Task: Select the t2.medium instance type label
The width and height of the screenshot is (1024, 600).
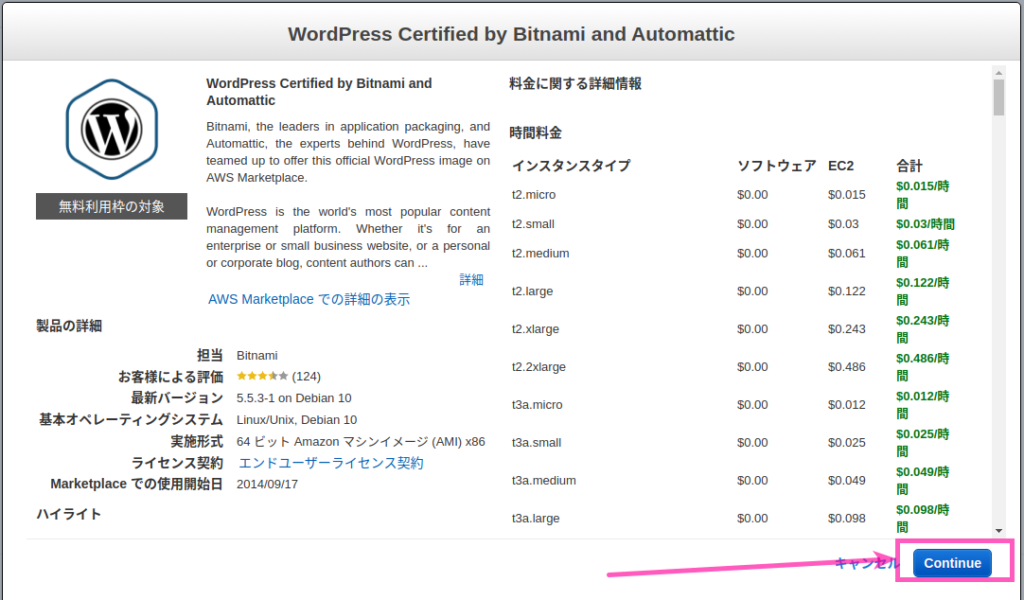Action: coord(540,253)
